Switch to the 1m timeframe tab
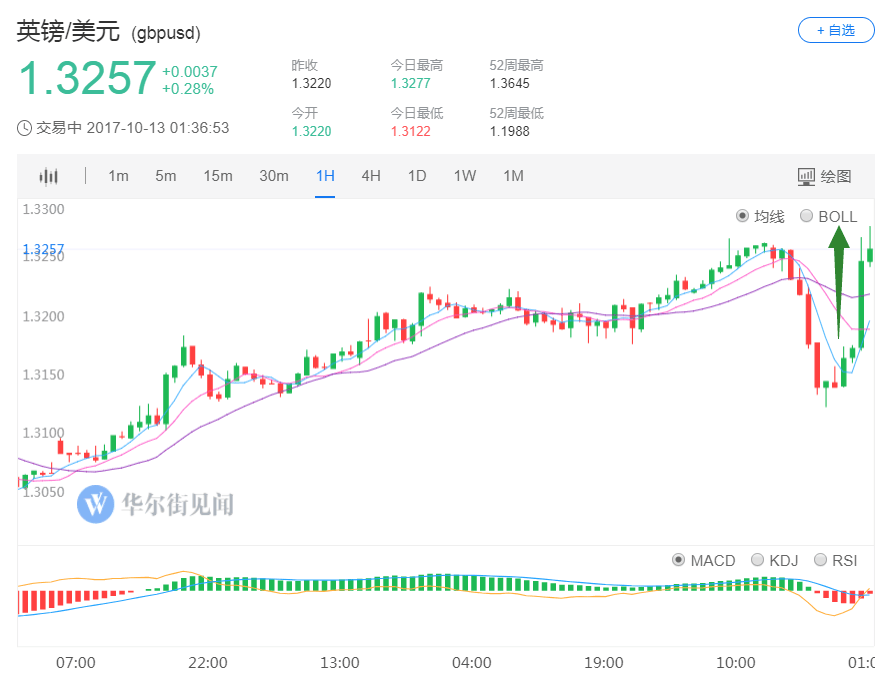 click(x=118, y=176)
